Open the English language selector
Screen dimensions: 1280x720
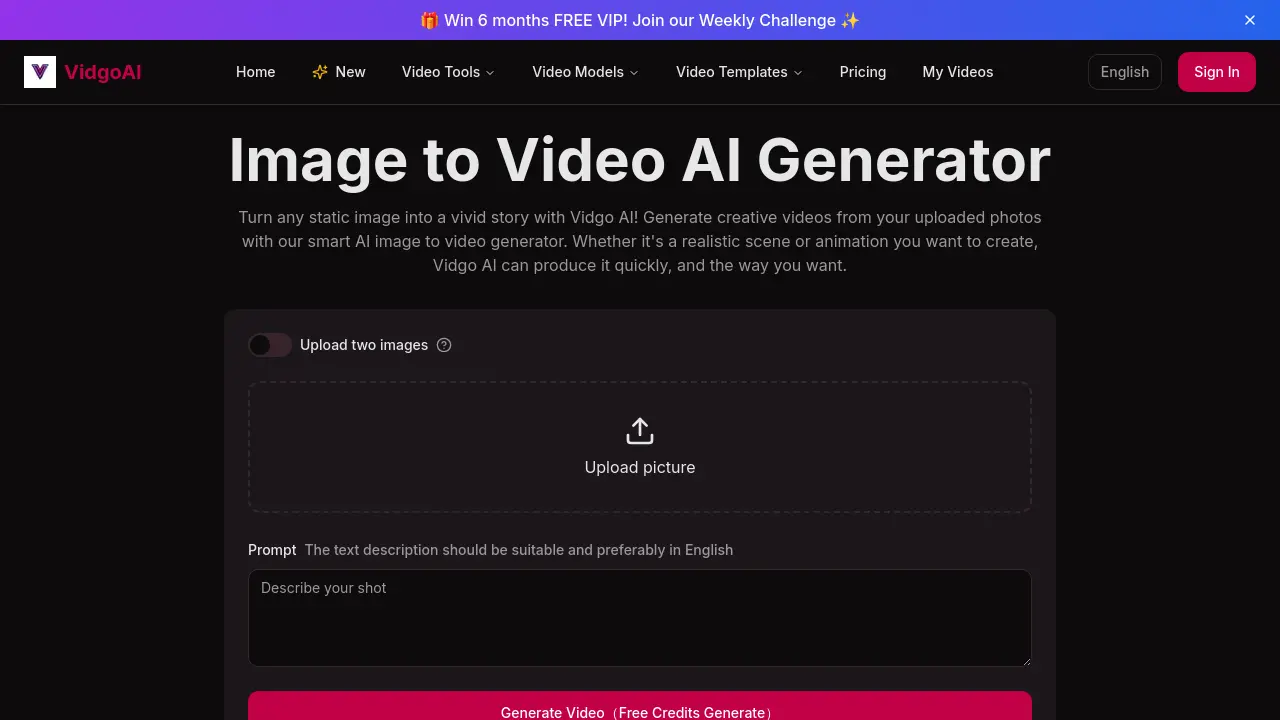coord(1124,71)
